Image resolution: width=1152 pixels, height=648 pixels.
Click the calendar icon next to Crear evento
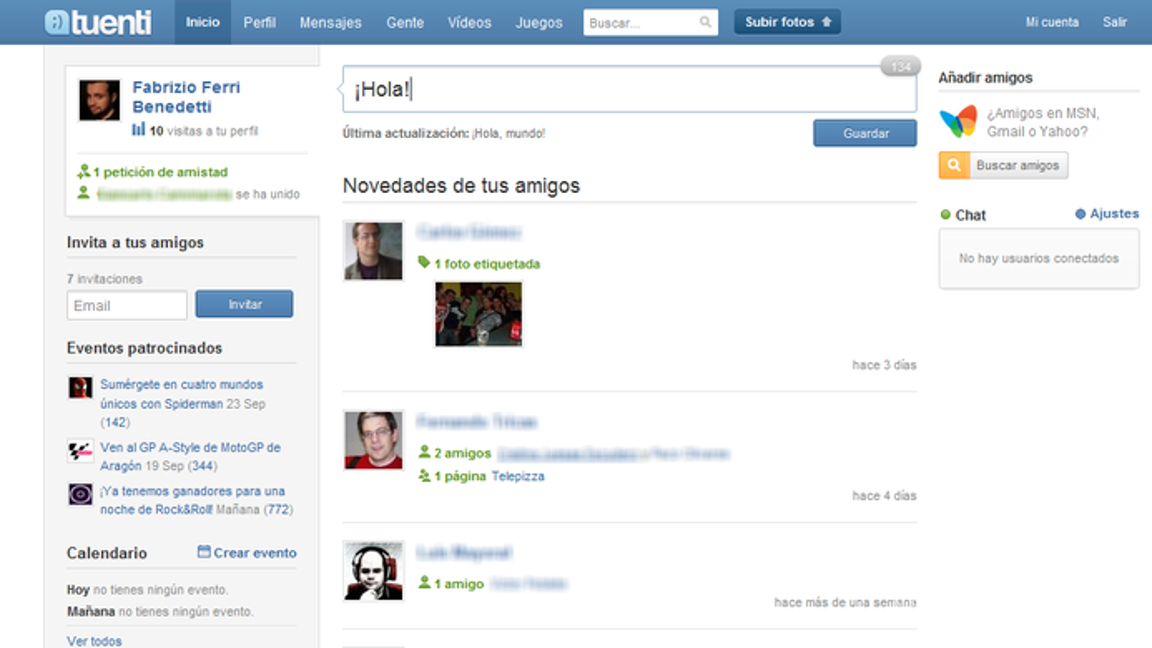(205, 552)
